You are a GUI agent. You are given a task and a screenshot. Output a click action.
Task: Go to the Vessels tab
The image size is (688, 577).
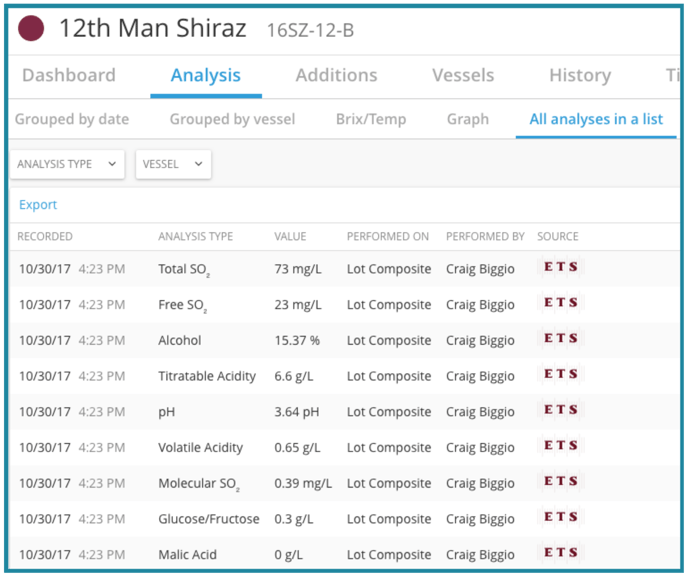[463, 76]
